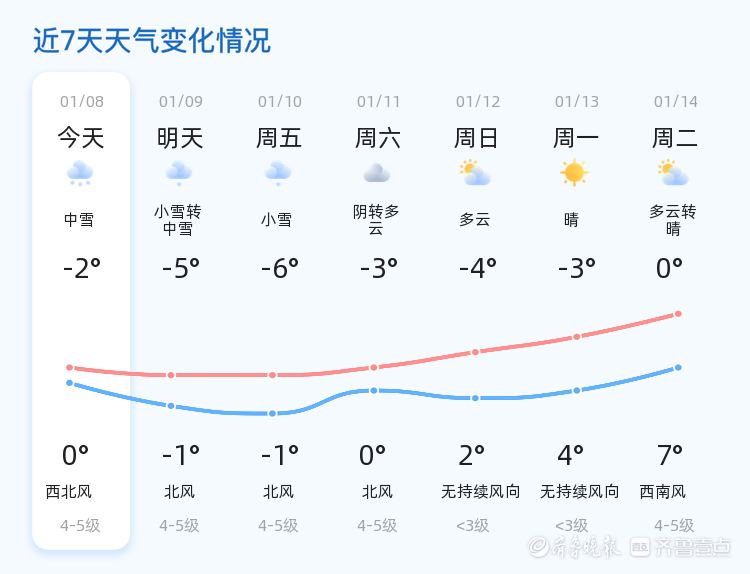
Task: Click the light snow icon under 明天
Action: click(179, 174)
